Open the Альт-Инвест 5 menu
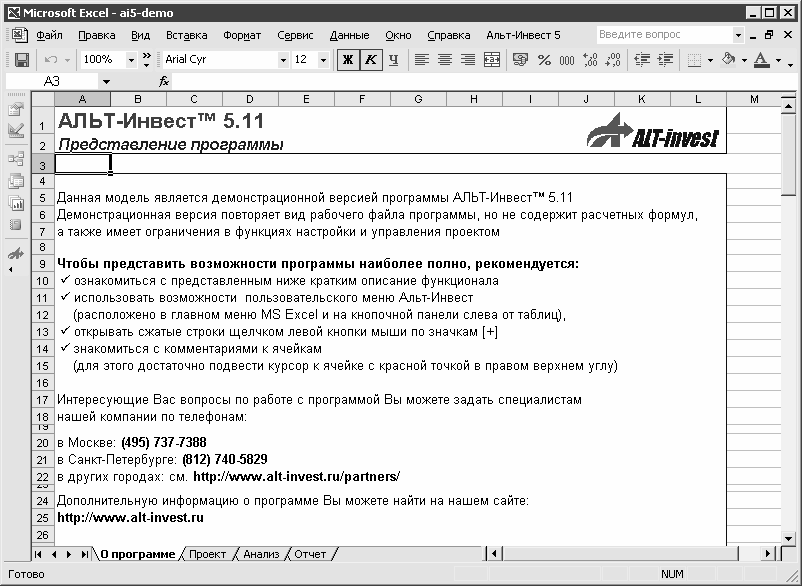The height and width of the screenshot is (586, 802). click(523, 35)
